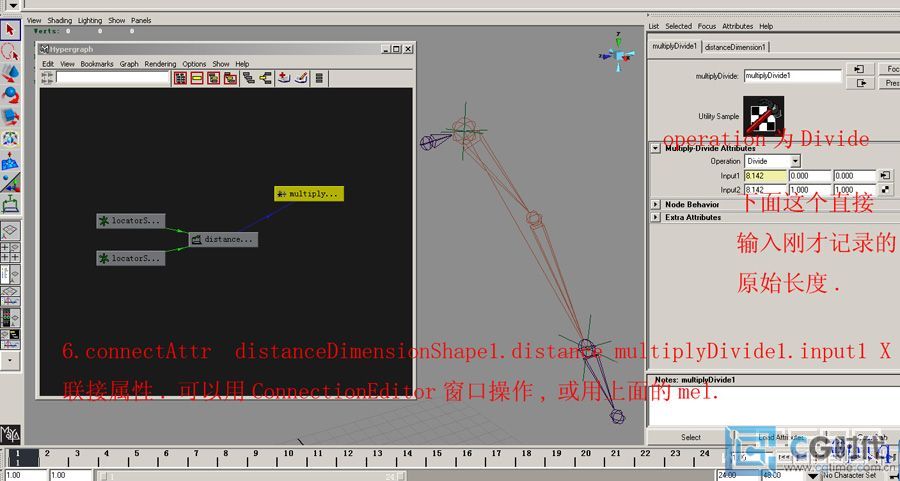
Task: Click the Hypergraph node name search field
Action: pos(112,78)
